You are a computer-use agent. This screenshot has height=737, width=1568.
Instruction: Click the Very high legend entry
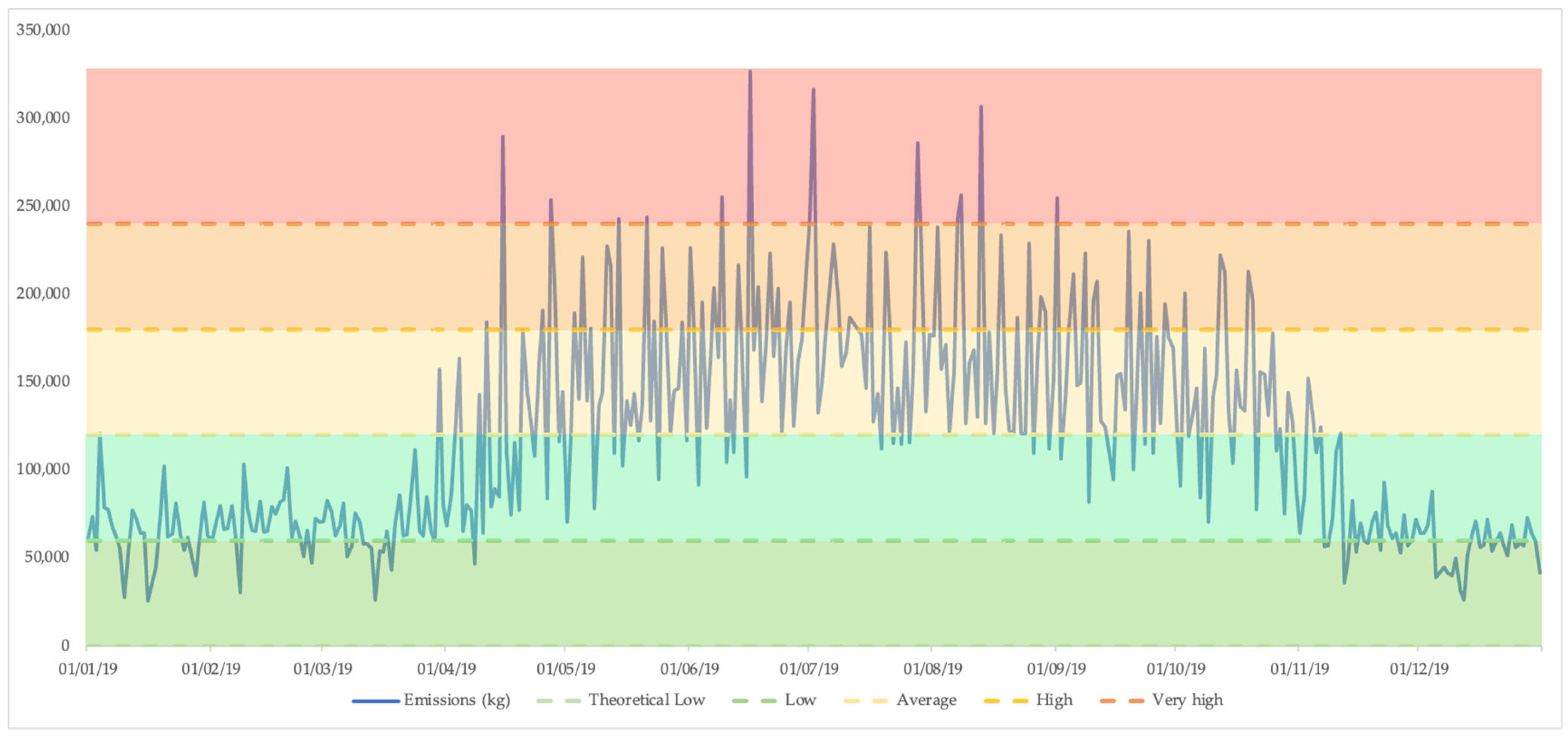coord(1187,700)
